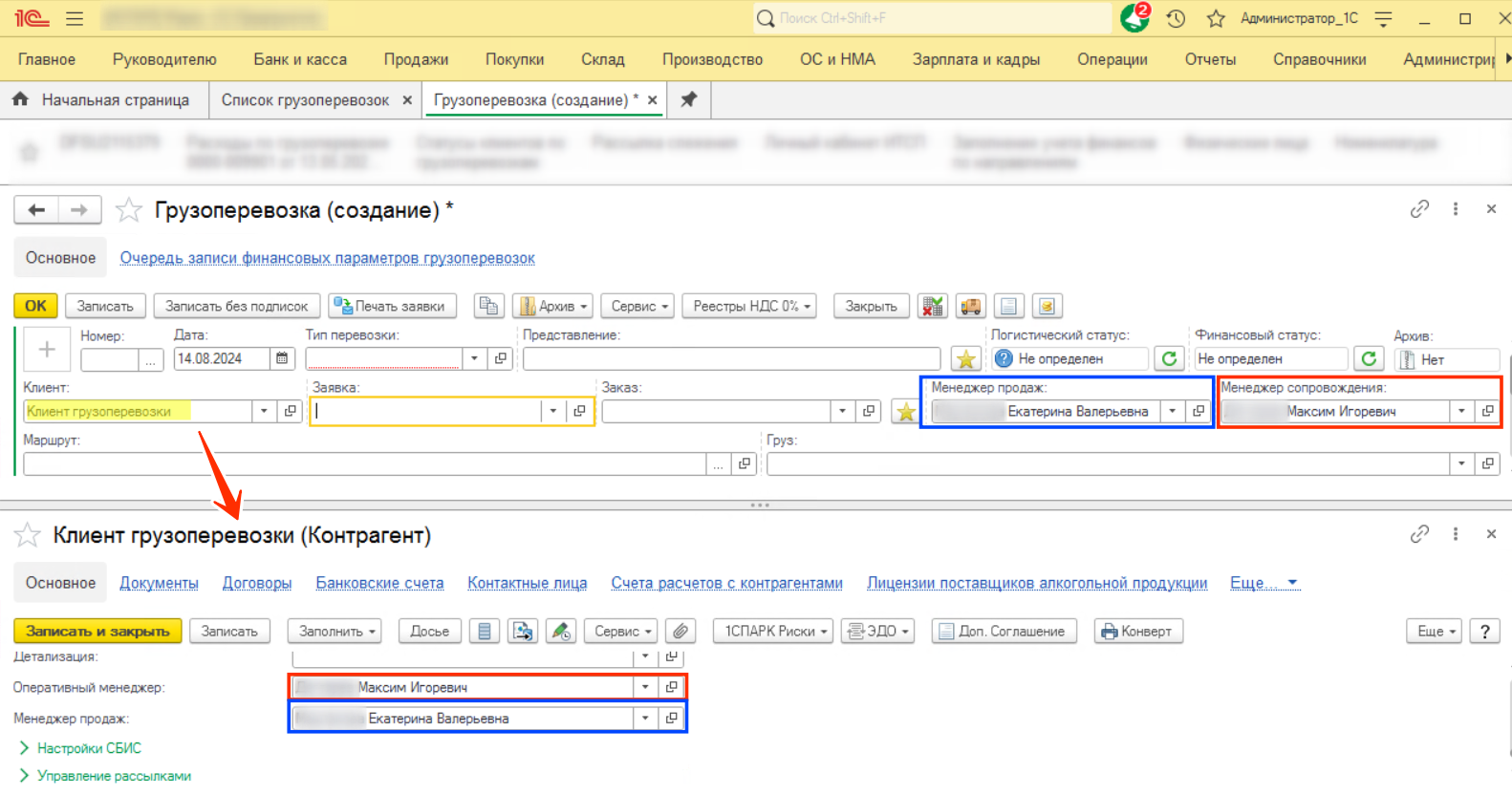The height and width of the screenshot is (796, 1512).
Task: Copy link to Грузоперевозка form
Action: pyautogui.click(x=1419, y=208)
